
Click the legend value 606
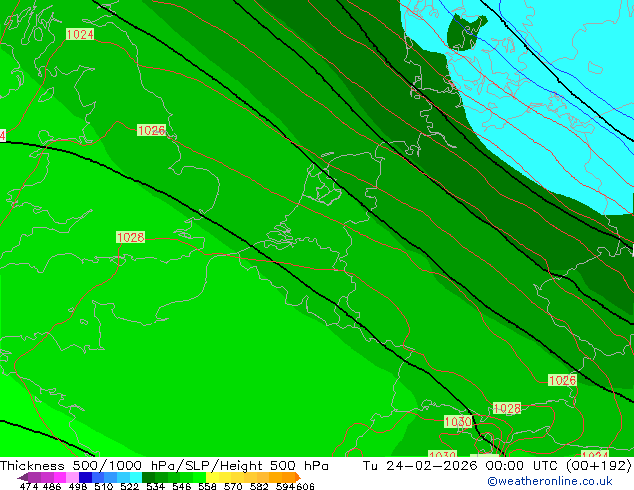pyautogui.click(x=304, y=486)
